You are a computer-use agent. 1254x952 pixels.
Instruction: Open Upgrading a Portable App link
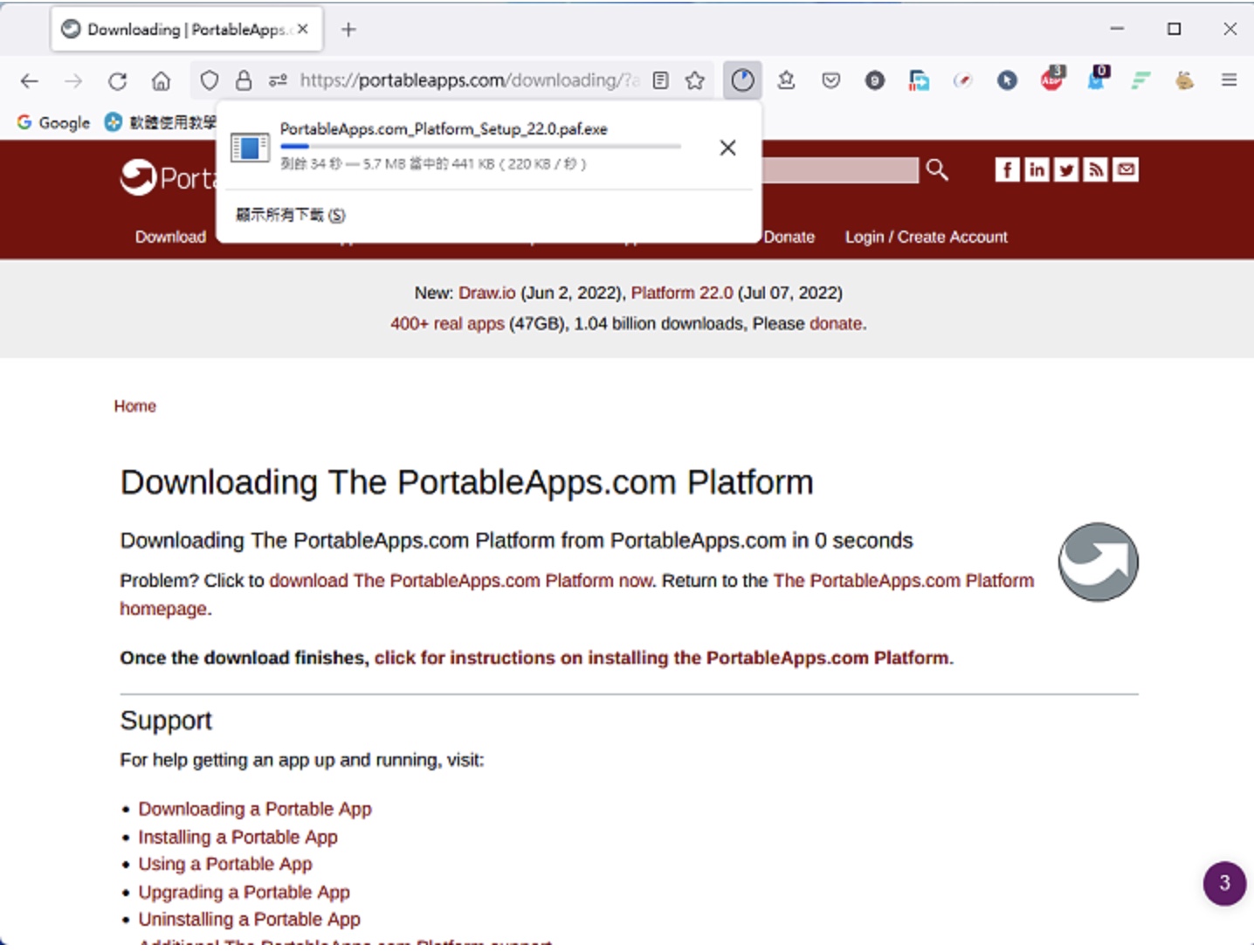click(244, 892)
